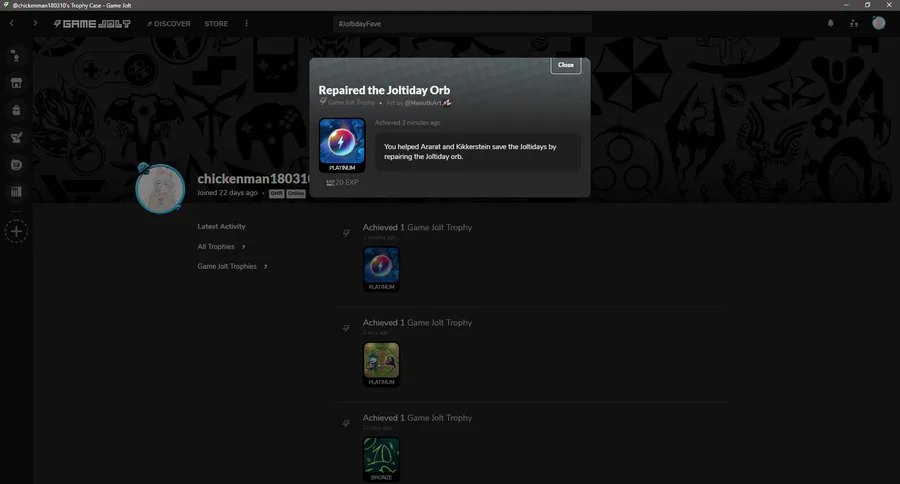Screen dimensions: 900x484
Task: Open the account avatar menu
Action: click(878, 23)
